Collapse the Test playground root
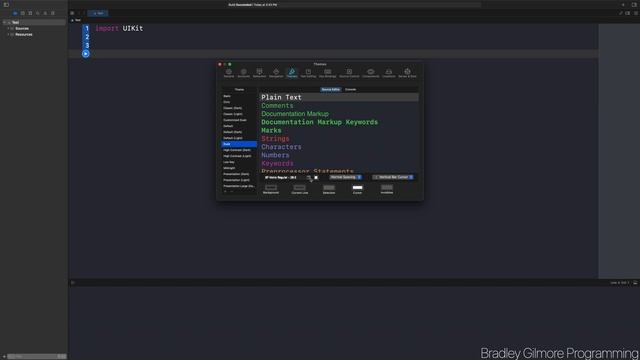Screen dimensions: 640x360 [x=4, y=22]
